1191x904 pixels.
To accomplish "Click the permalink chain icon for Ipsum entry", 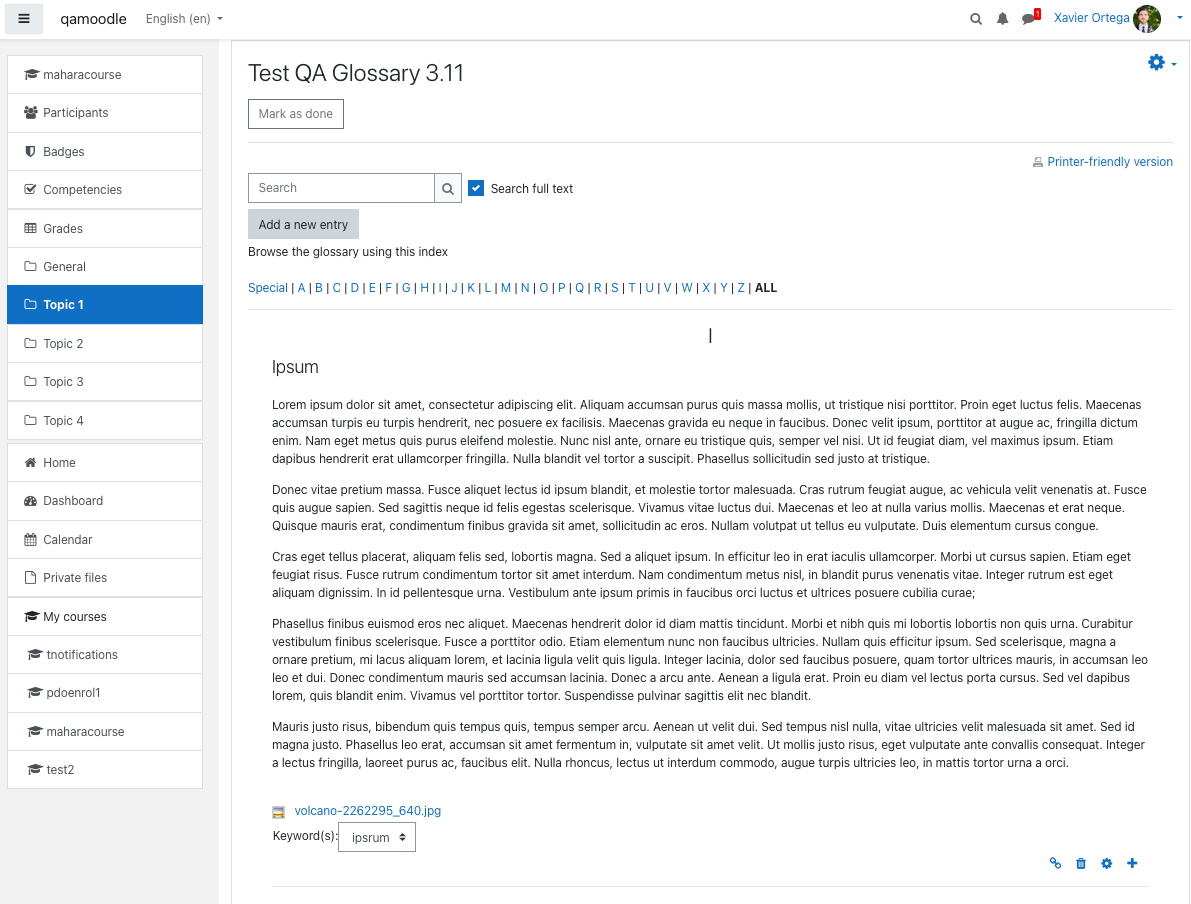I will (1055, 863).
